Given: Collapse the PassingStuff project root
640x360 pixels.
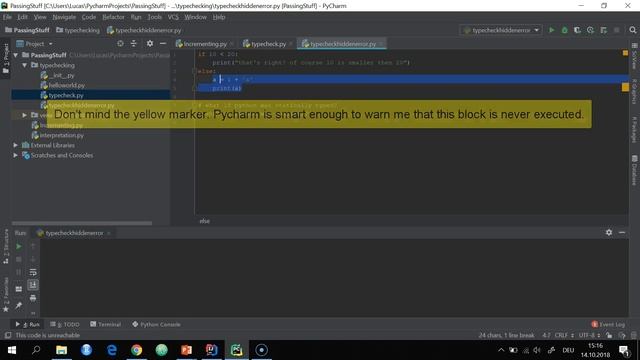Looking at the screenshot, I should click(15, 55).
